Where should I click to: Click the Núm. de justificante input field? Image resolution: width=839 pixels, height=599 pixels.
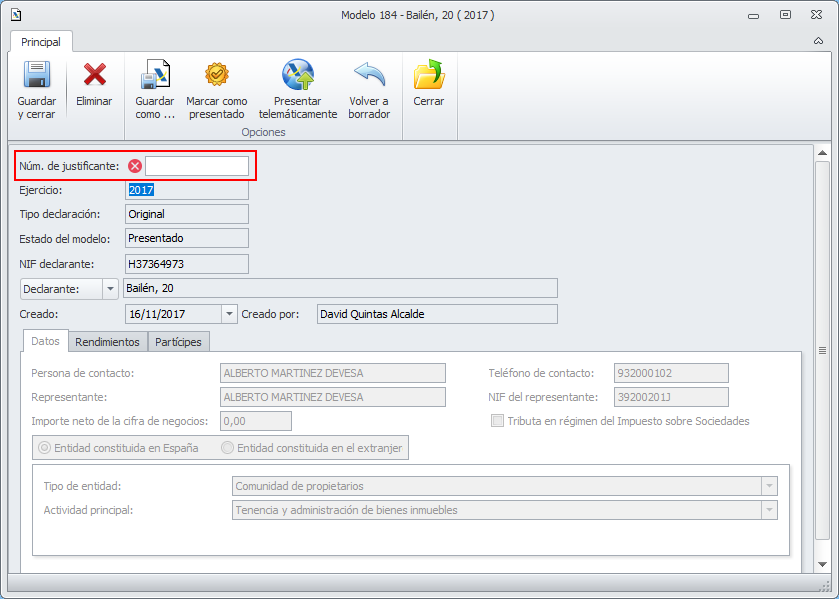[197, 166]
